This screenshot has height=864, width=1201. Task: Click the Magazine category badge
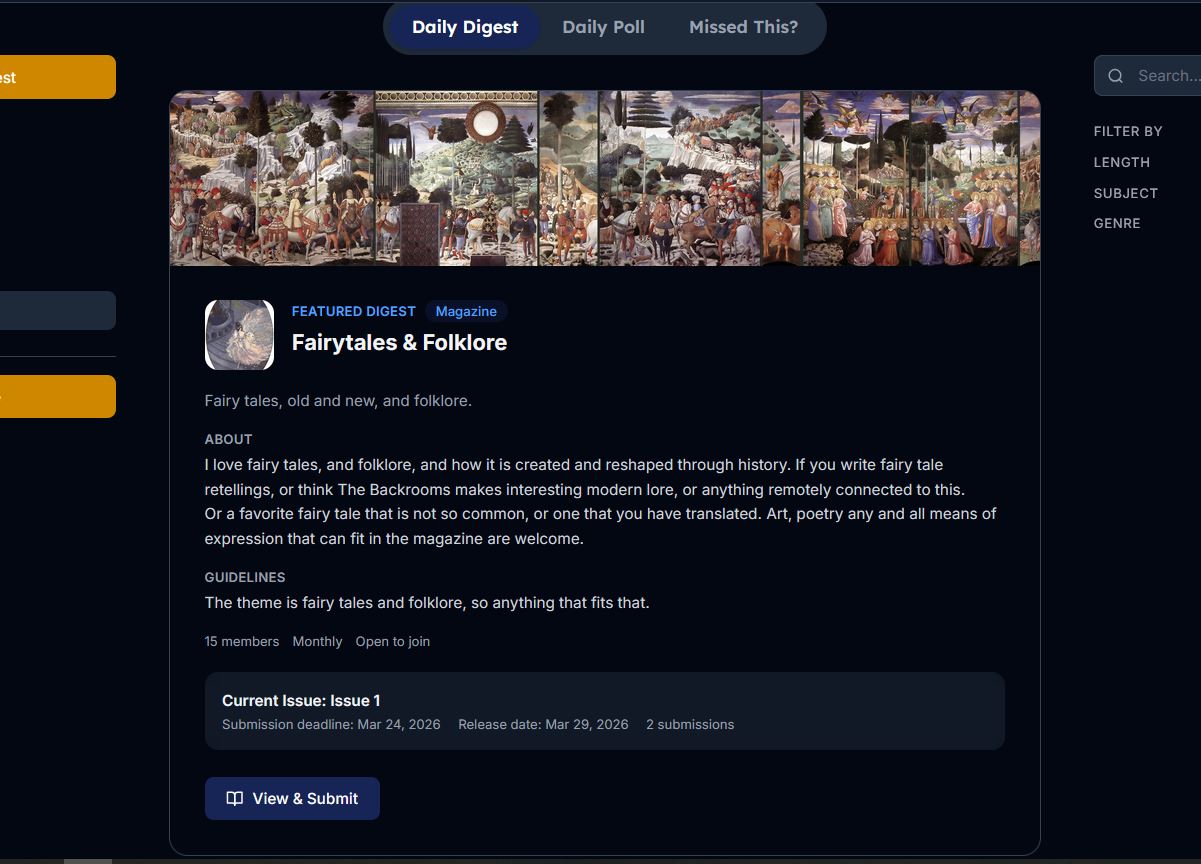click(x=466, y=311)
